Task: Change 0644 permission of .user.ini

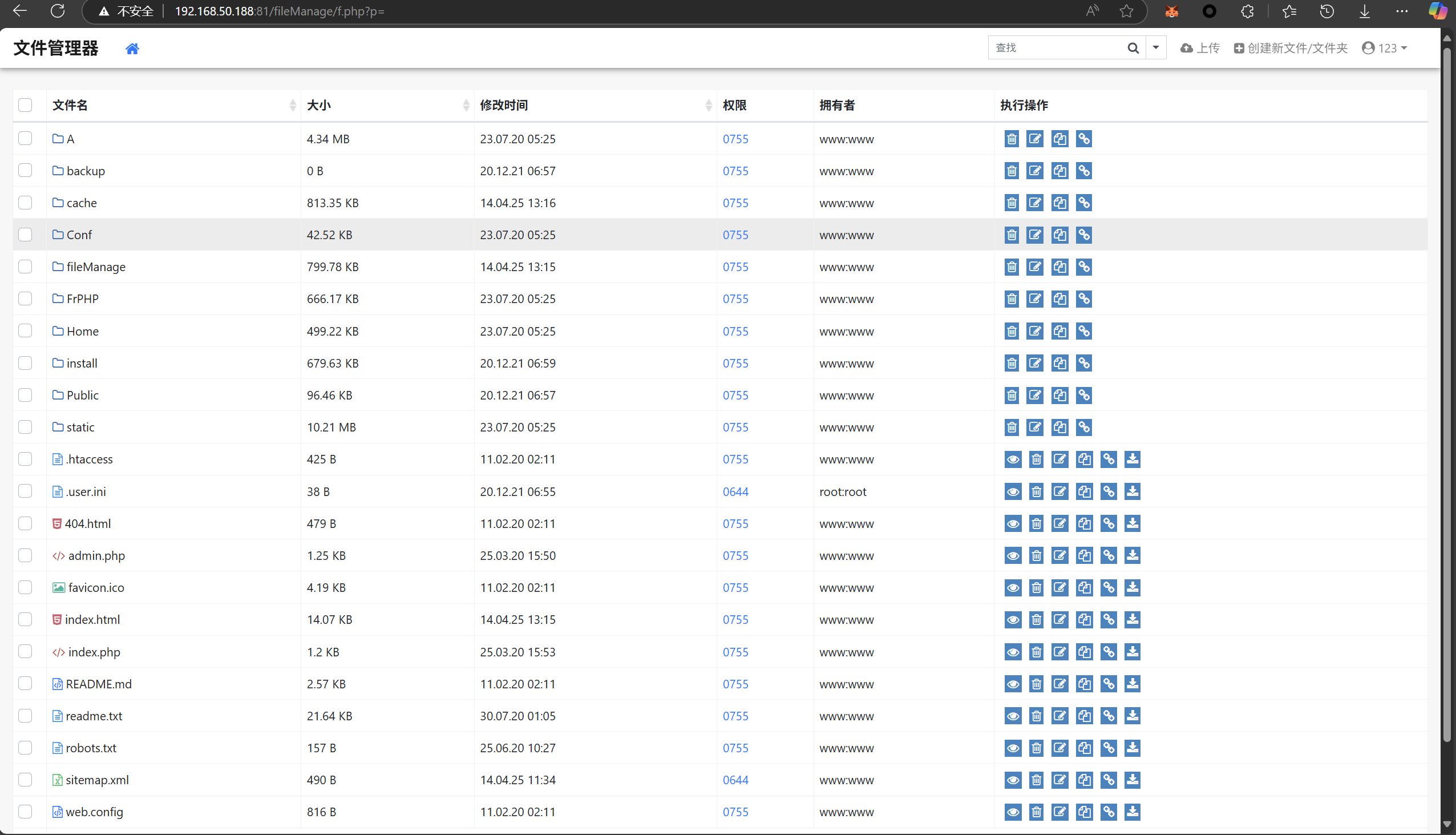Action: point(735,491)
